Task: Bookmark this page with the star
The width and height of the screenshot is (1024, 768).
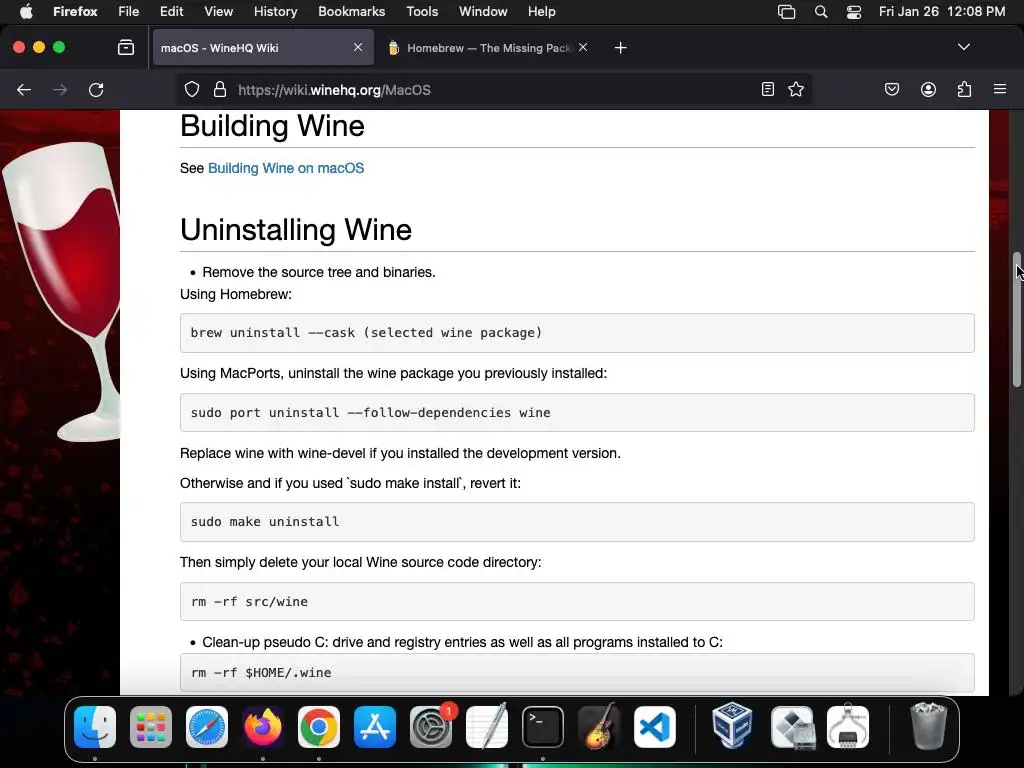Action: [x=795, y=89]
